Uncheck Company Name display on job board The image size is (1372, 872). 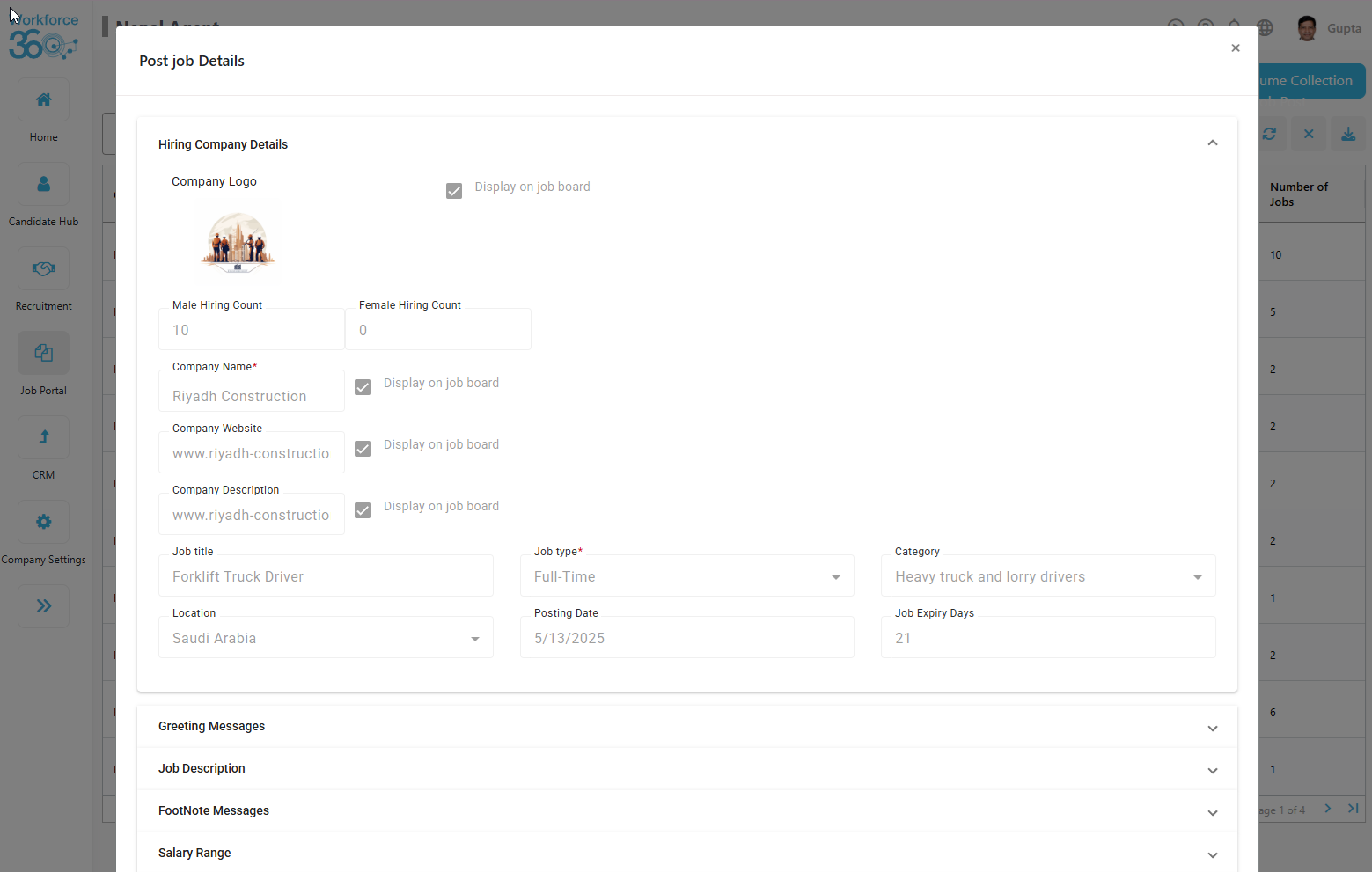pyautogui.click(x=363, y=387)
